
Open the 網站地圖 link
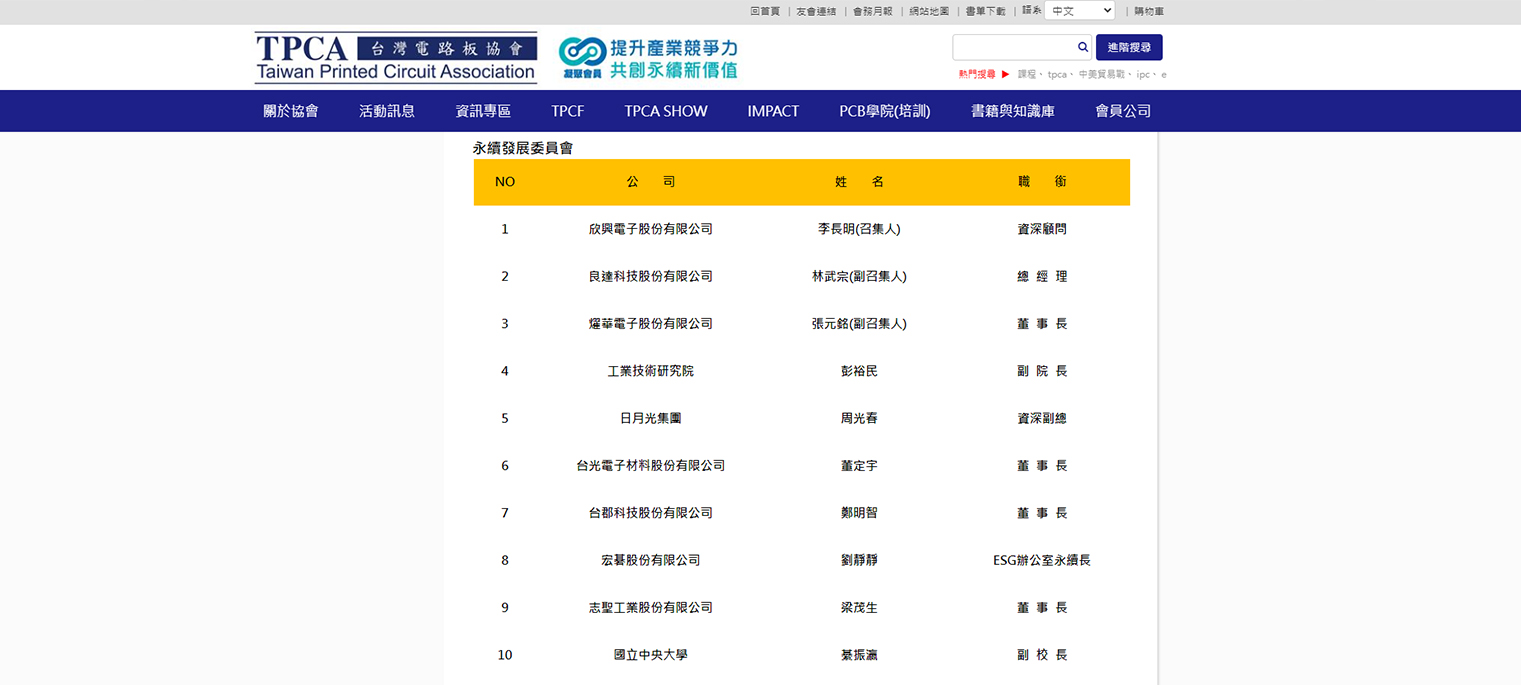coord(929,11)
